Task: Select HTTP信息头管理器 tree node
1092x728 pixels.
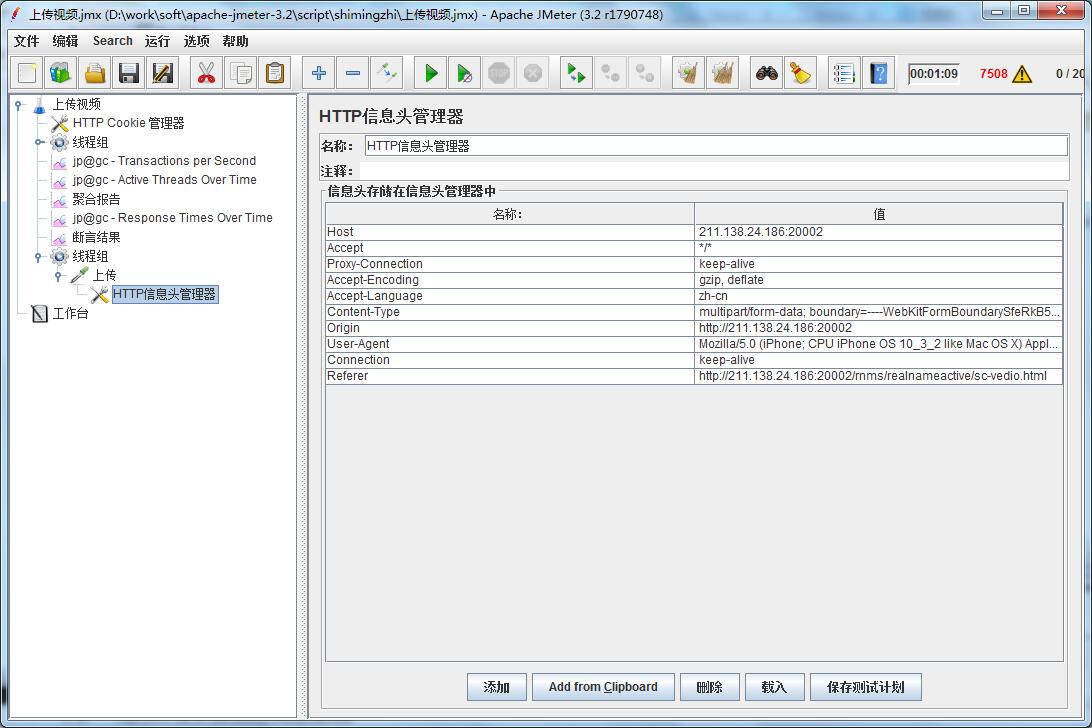Action: [164, 294]
